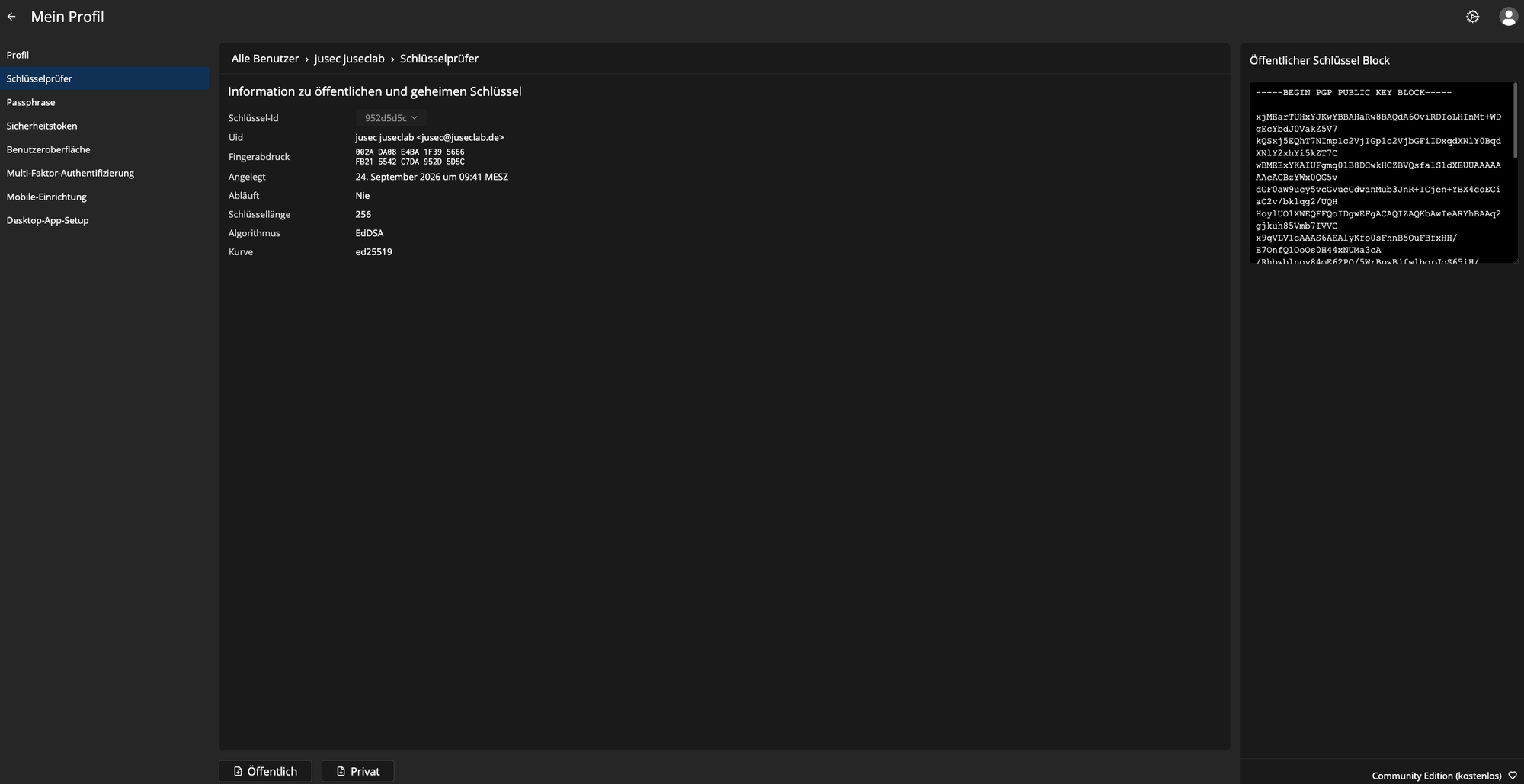
Task: Go back using the arrow icon
Action: (11, 17)
